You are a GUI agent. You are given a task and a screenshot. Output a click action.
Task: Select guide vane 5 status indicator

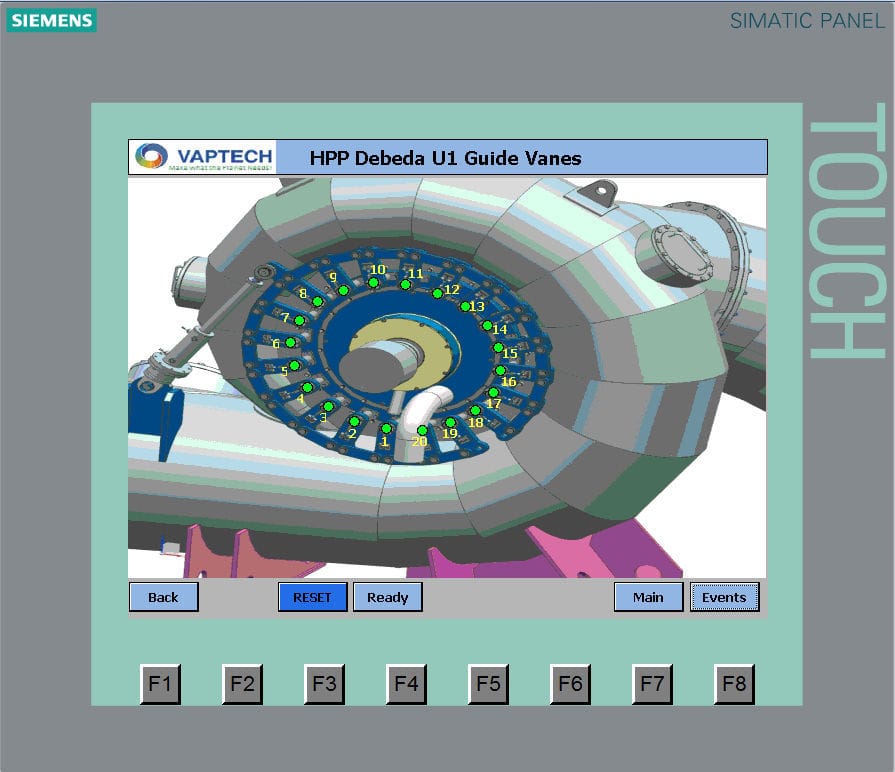[x=294, y=364]
